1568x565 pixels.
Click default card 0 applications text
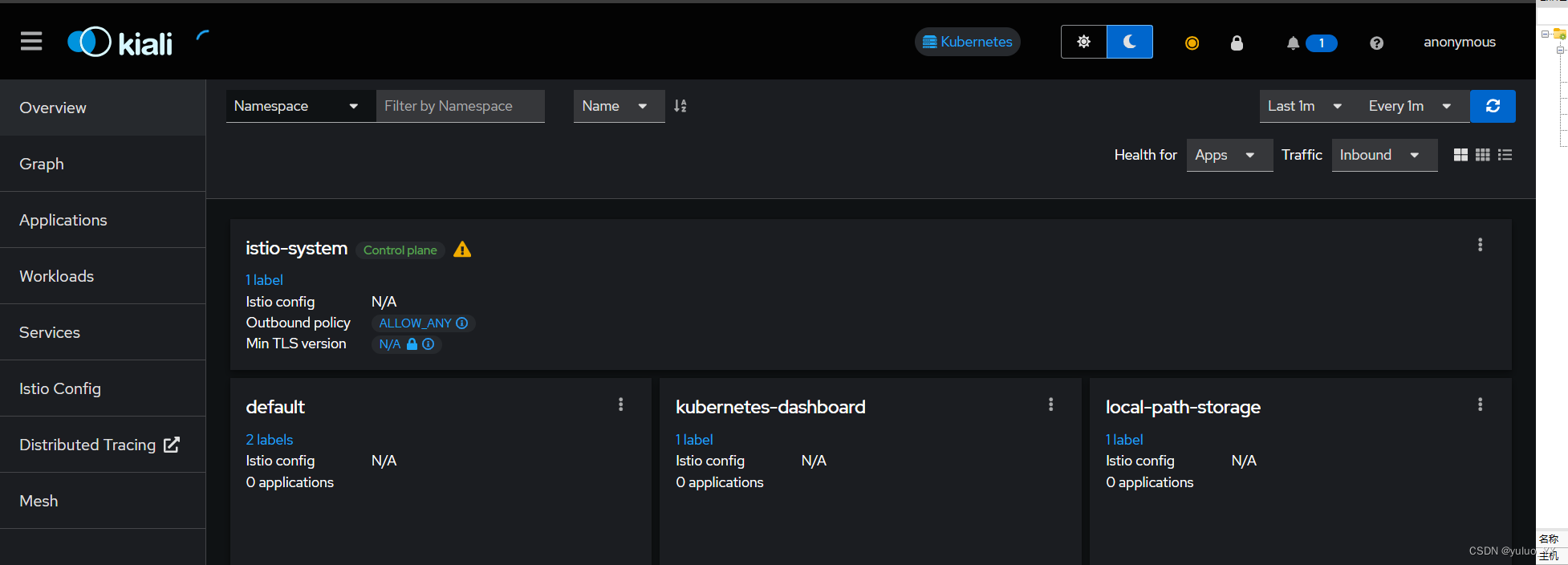pyautogui.click(x=290, y=482)
